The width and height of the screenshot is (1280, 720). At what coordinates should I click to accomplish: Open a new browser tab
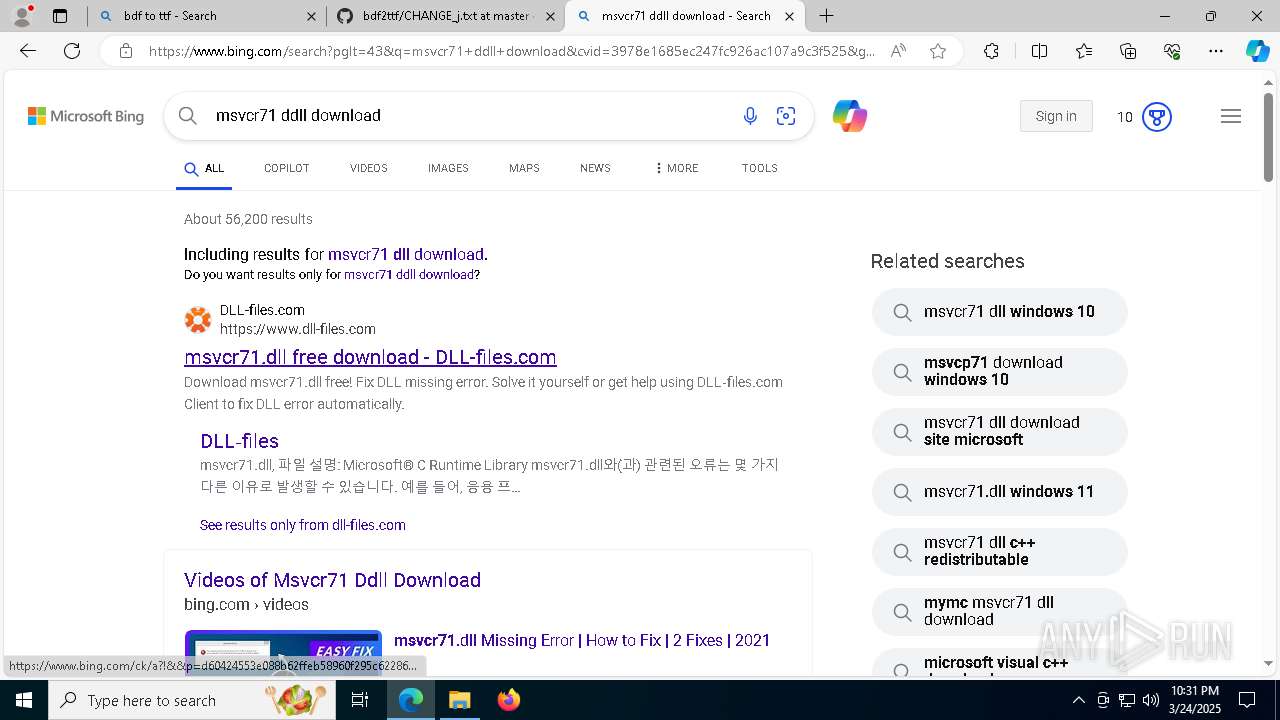(x=826, y=16)
